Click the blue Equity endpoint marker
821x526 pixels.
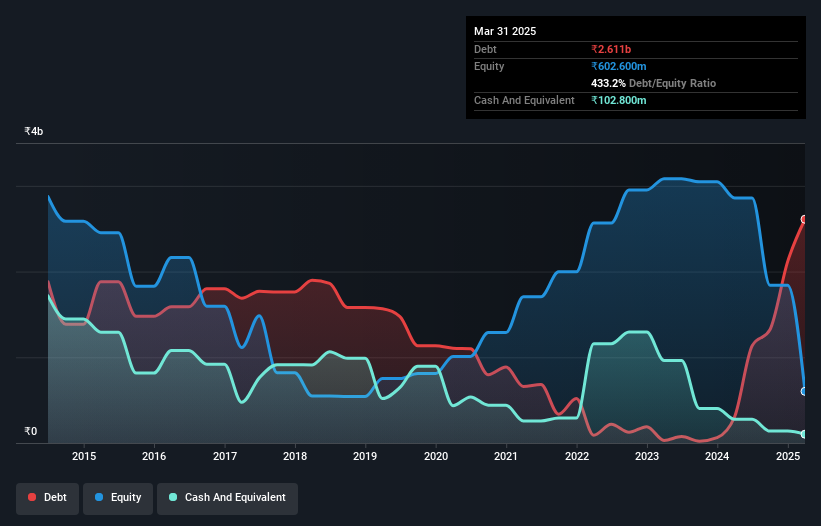tap(804, 391)
